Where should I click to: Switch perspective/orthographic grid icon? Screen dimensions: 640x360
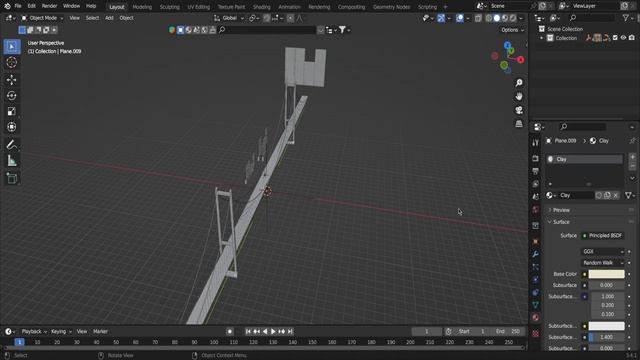point(519,124)
